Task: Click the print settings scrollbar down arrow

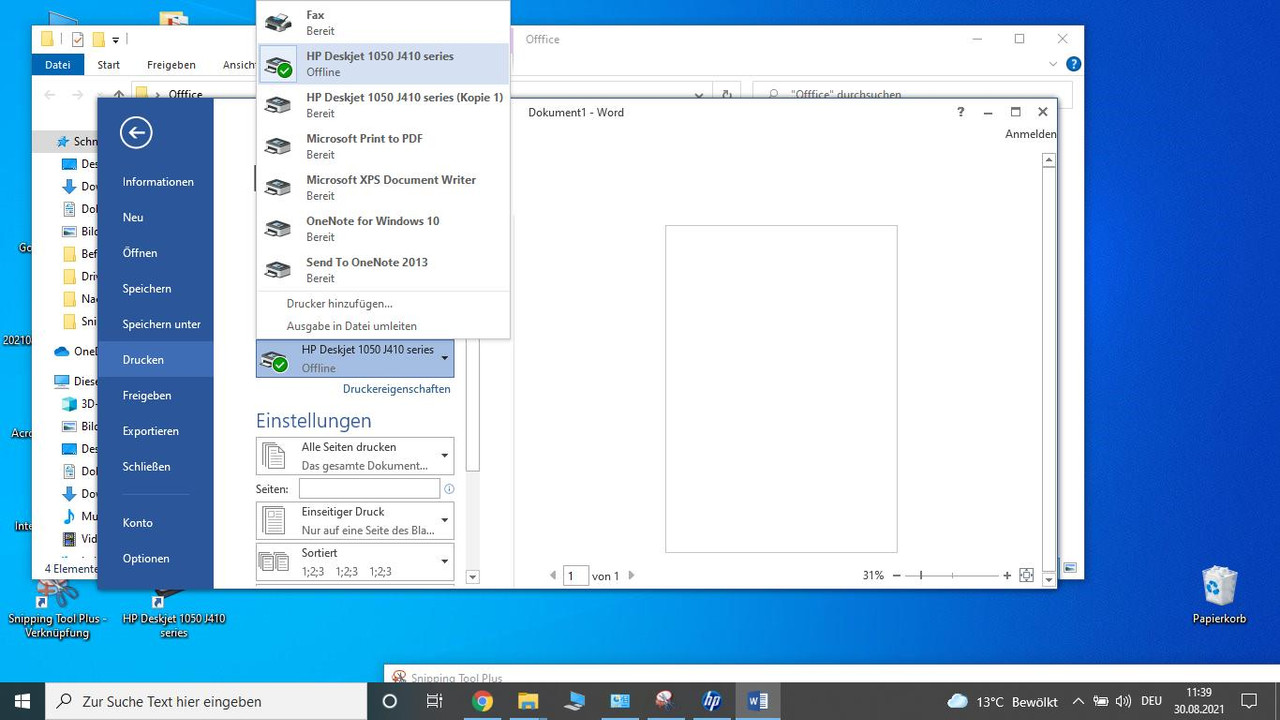Action: (473, 577)
